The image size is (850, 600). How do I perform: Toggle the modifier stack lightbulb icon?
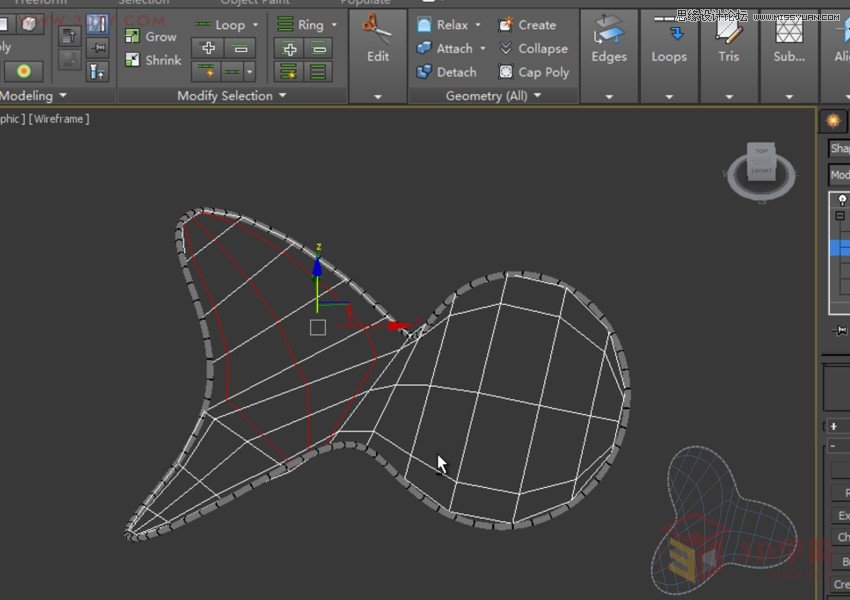tap(842, 201)
